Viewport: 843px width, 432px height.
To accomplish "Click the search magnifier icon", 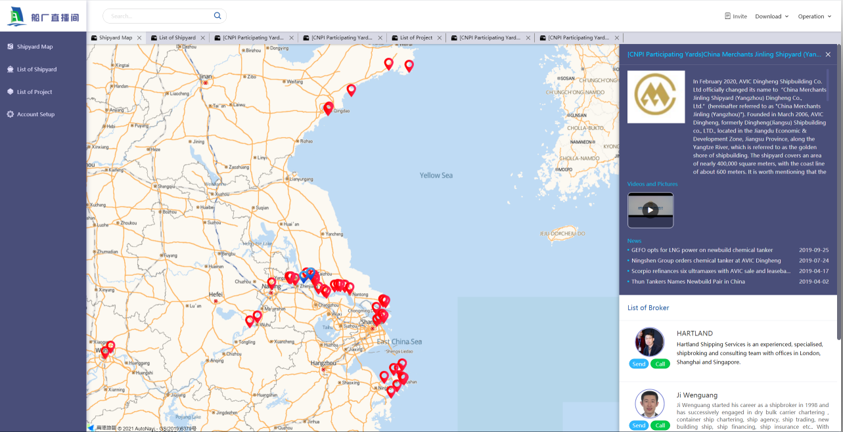I will pos(217,16).
